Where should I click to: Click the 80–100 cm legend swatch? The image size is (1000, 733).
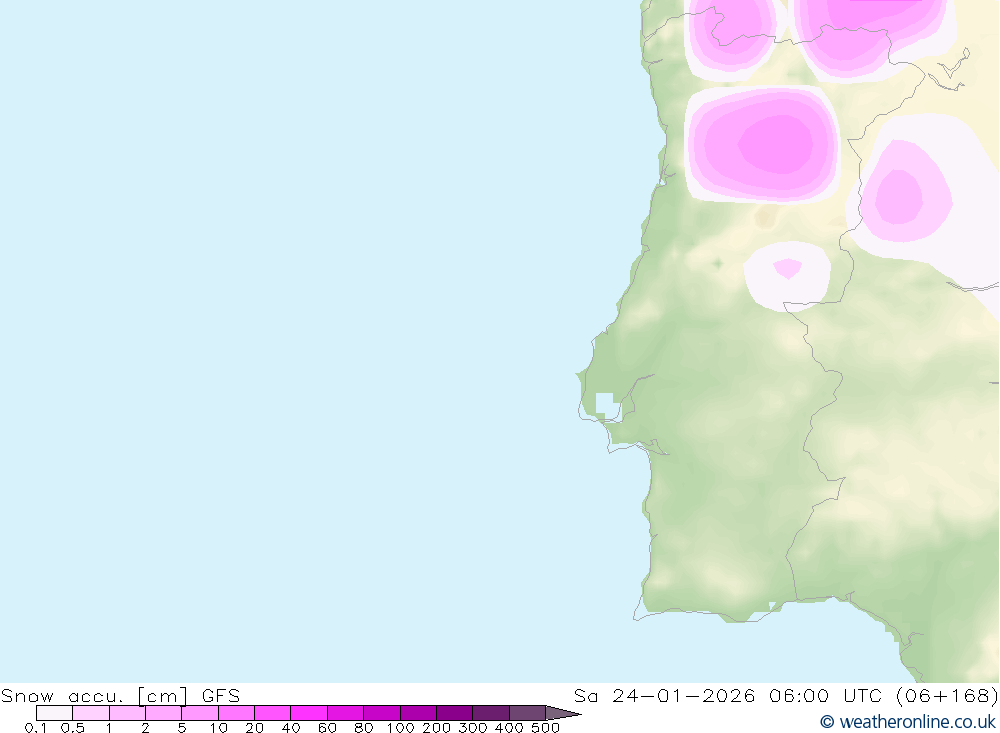382,713
